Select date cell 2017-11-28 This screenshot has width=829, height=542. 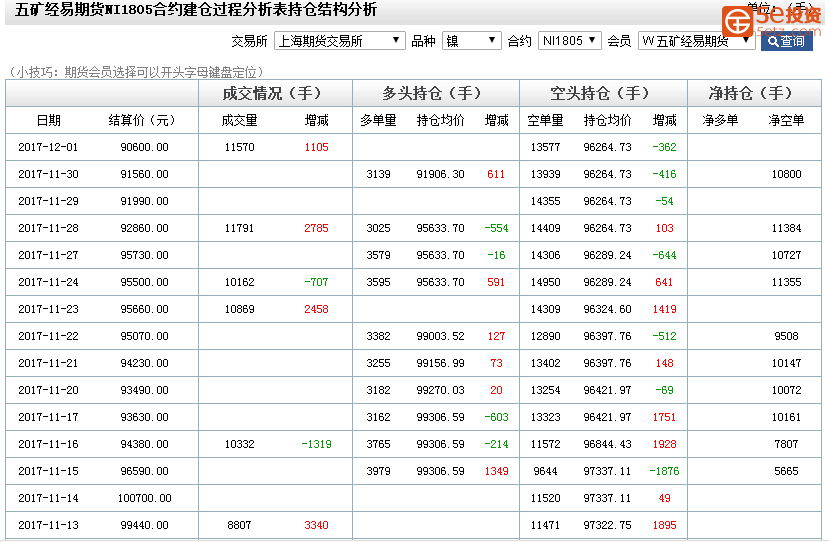(48, 228)
